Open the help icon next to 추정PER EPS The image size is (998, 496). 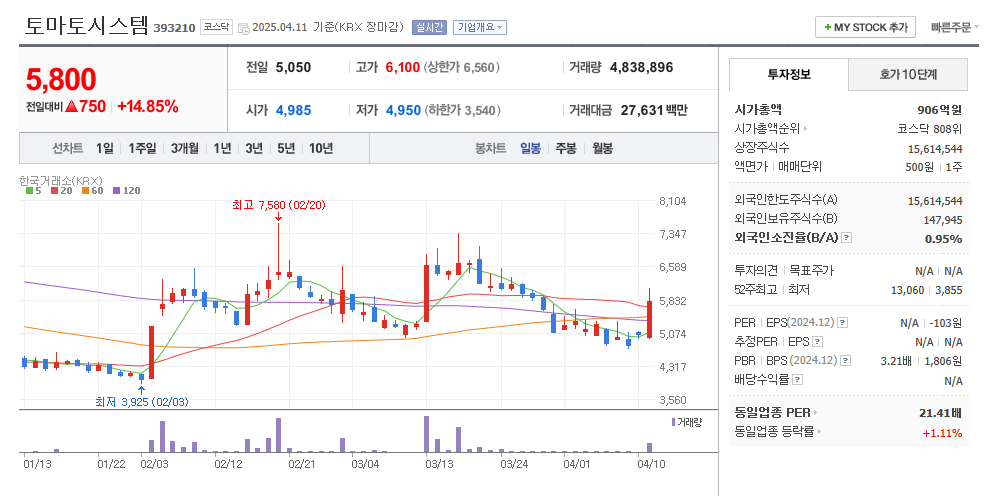tap(818, 342)
